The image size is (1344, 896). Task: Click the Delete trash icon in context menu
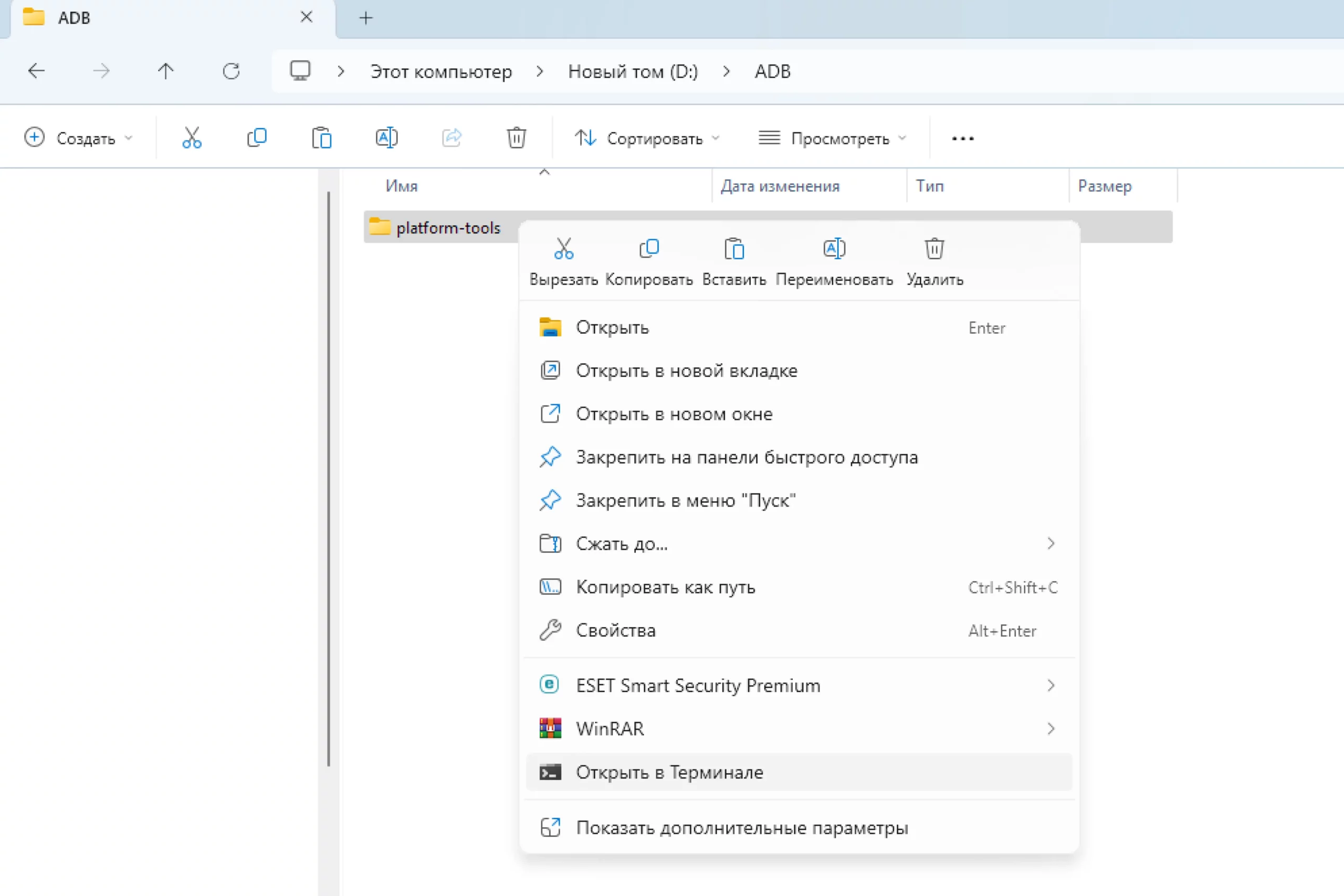(934, 249)
